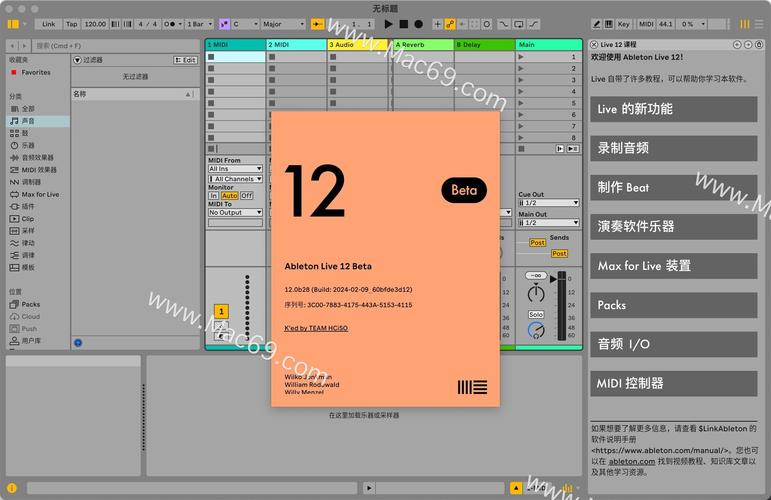Click the browser history back arrow
771x500 pixels.
pyautogui.click(x=13, y=46)
